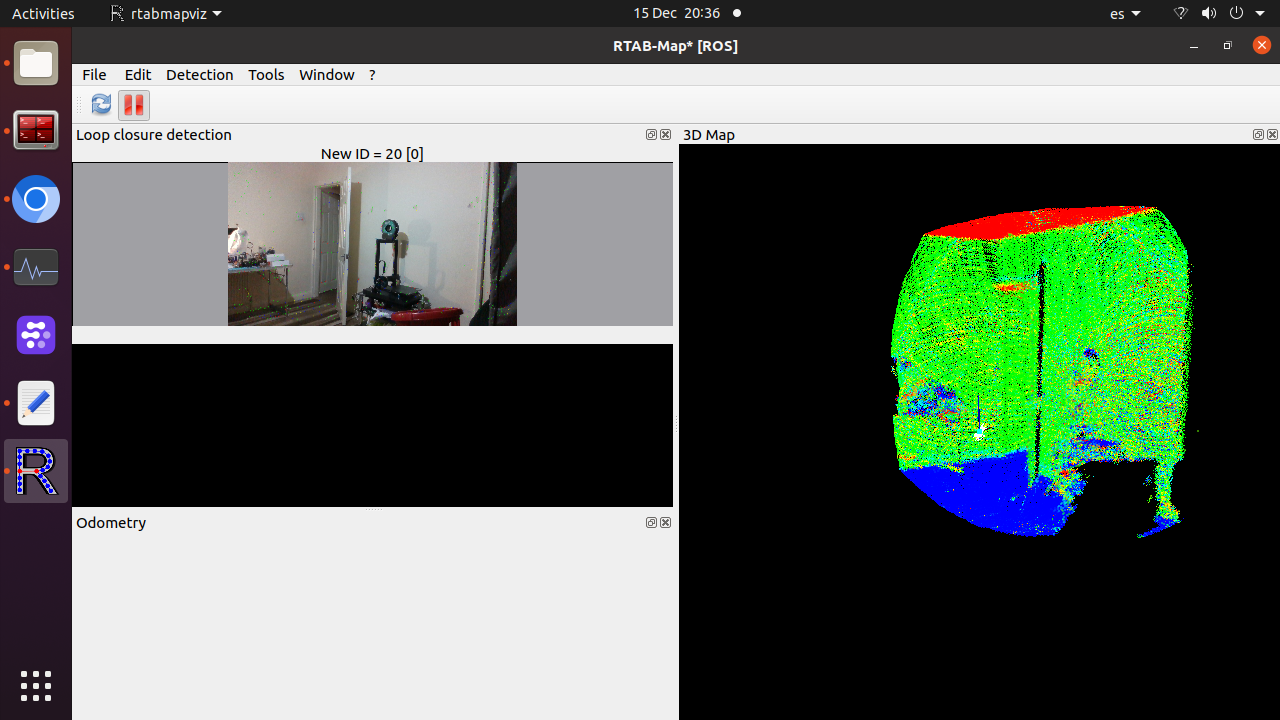Screen dimensions: 1280x720
Task: Open the Tools menu
Action: [x=266, y=75]
